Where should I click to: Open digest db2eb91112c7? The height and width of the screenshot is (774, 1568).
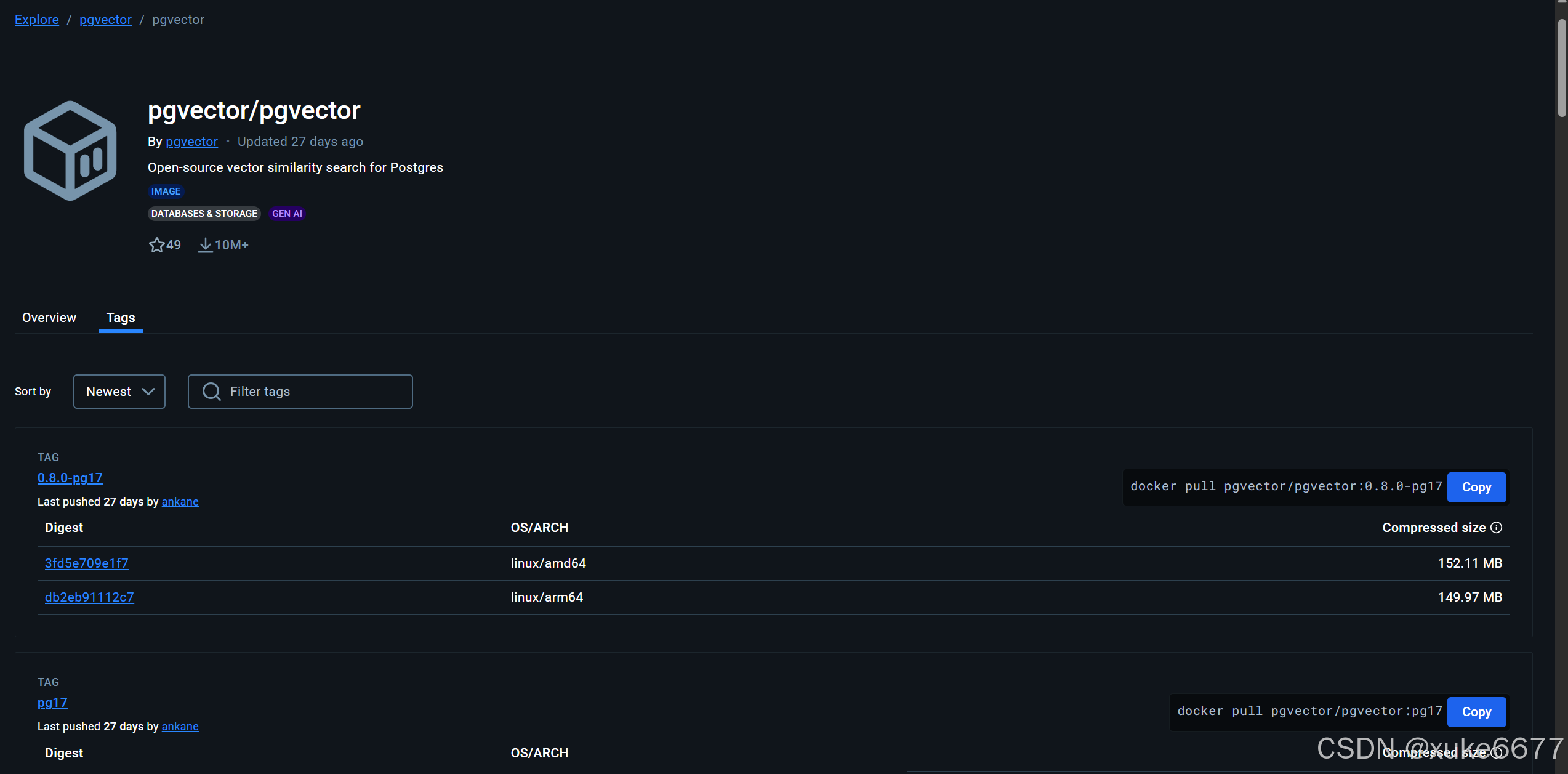pos(89,597)
